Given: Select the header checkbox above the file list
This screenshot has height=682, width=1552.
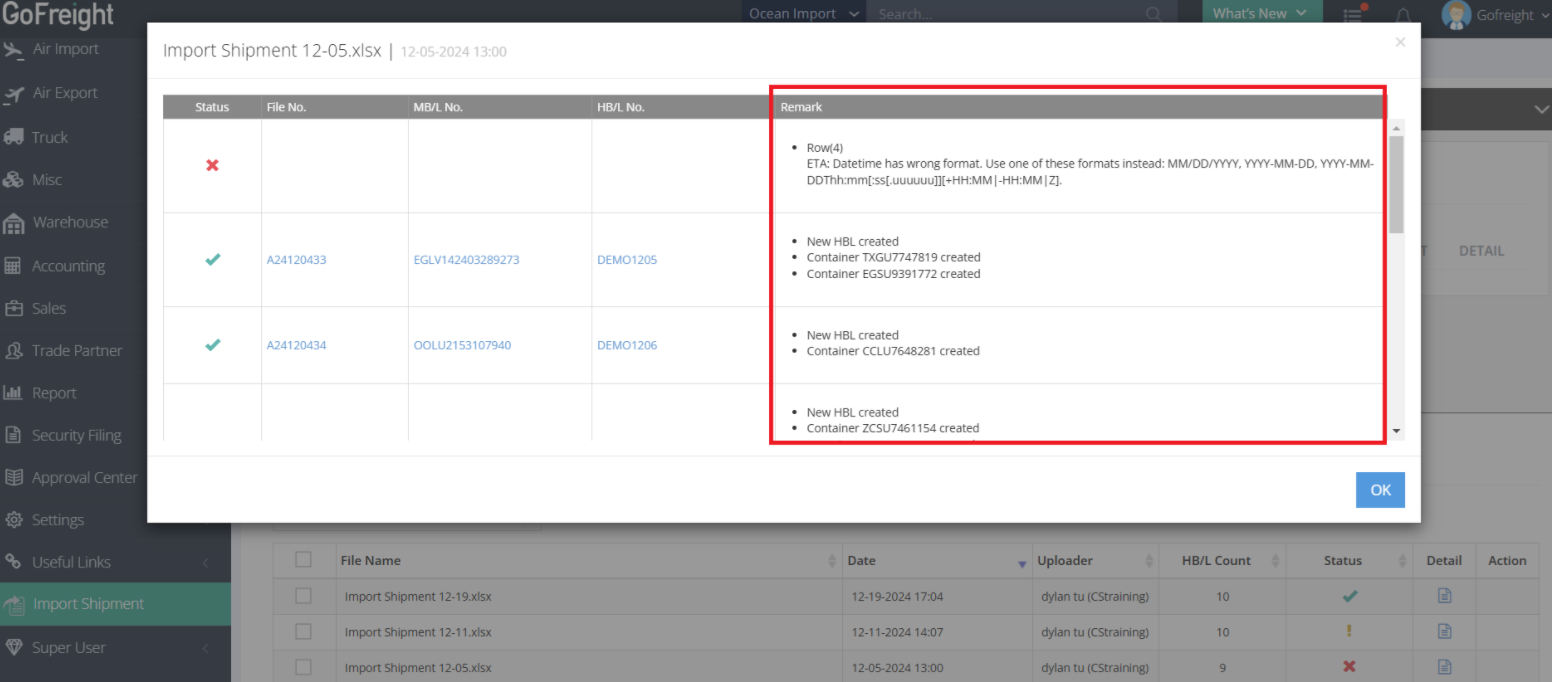Looking at the screenshot, I should coord(304,560).
